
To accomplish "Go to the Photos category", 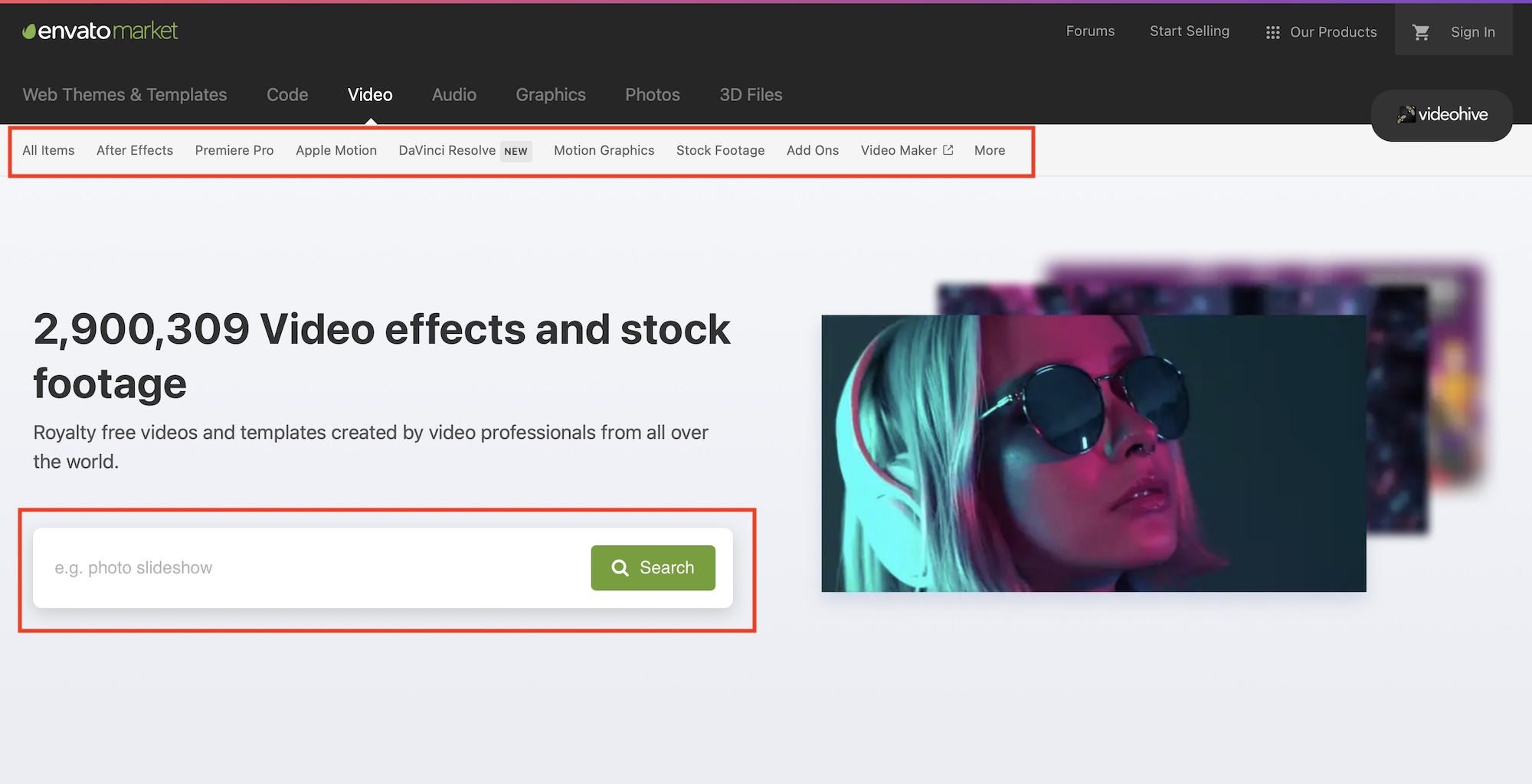I will pos(653,95).
